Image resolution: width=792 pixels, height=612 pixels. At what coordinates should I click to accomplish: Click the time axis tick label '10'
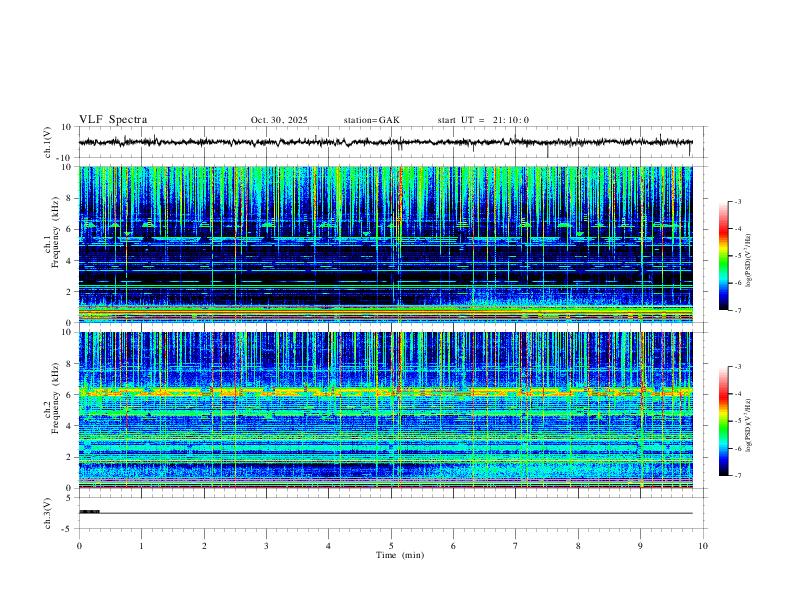[703, 546]
